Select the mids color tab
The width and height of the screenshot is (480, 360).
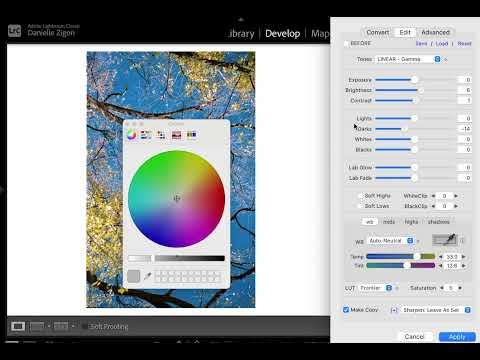coord(389,222)
